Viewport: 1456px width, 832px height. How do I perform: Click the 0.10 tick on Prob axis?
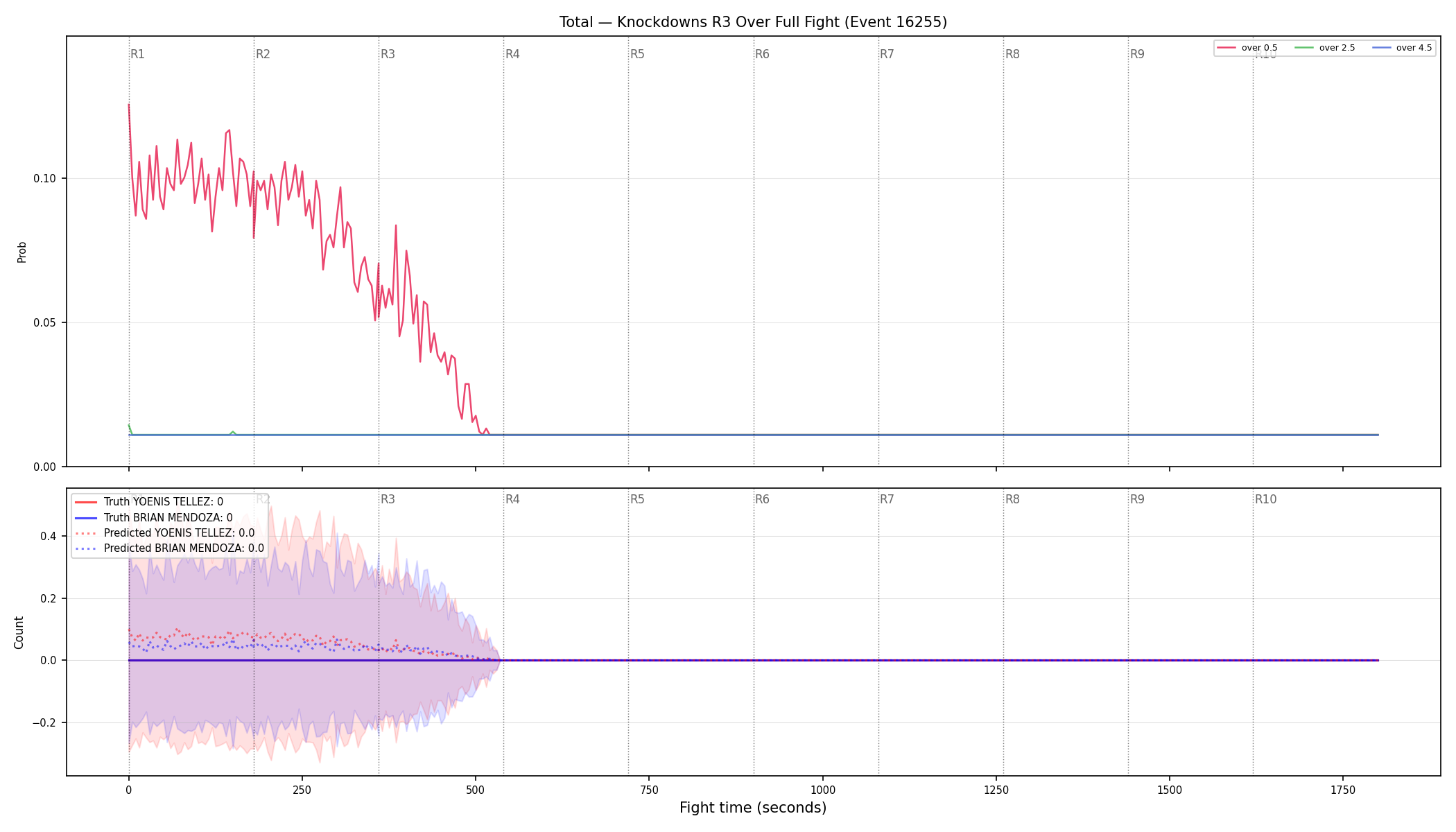click(x=44, y=178)
